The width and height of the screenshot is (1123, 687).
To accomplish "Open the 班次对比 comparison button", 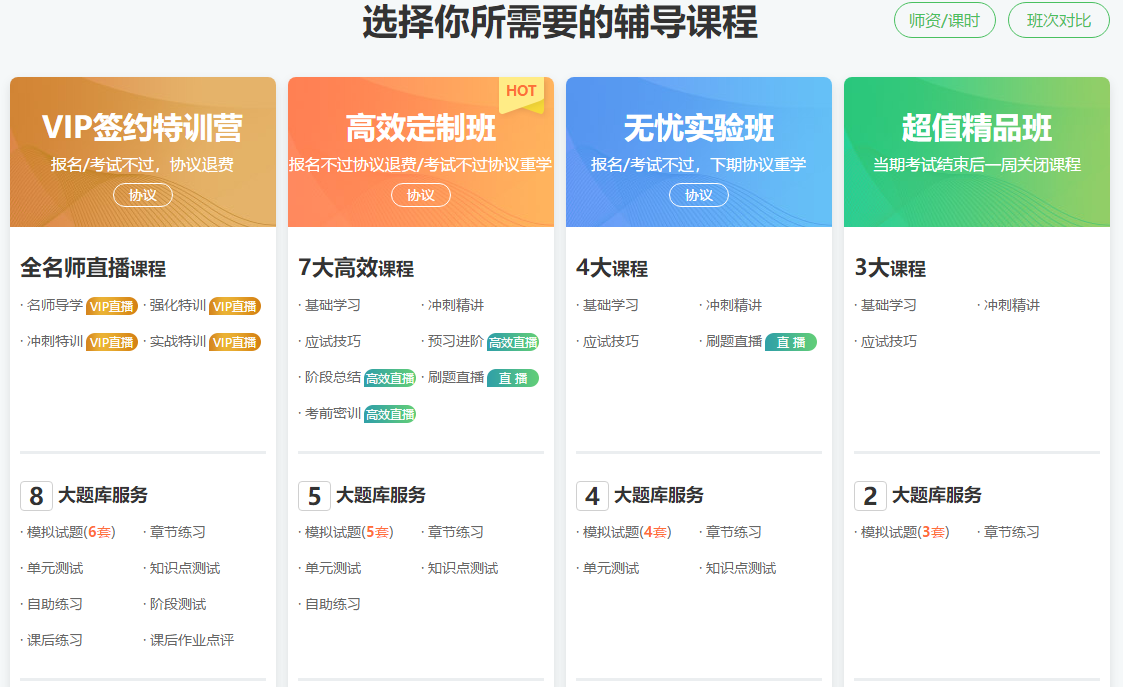I will [x=1059, y=20].
